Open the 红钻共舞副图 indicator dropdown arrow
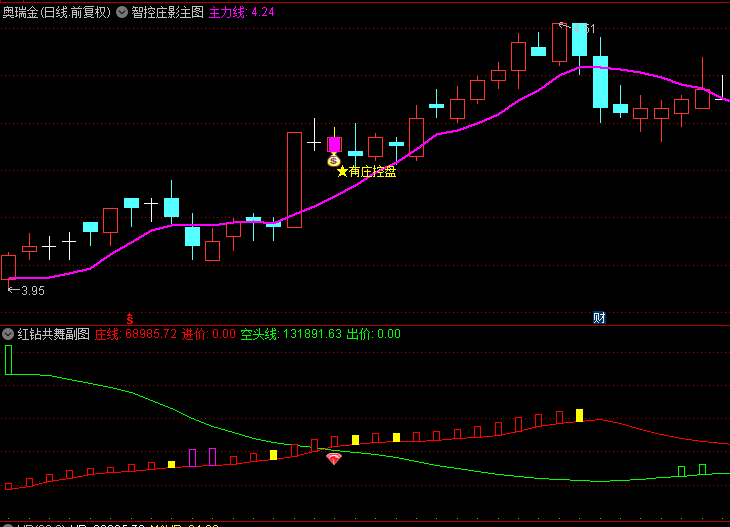The image size is (730, 527). (8, 334)
